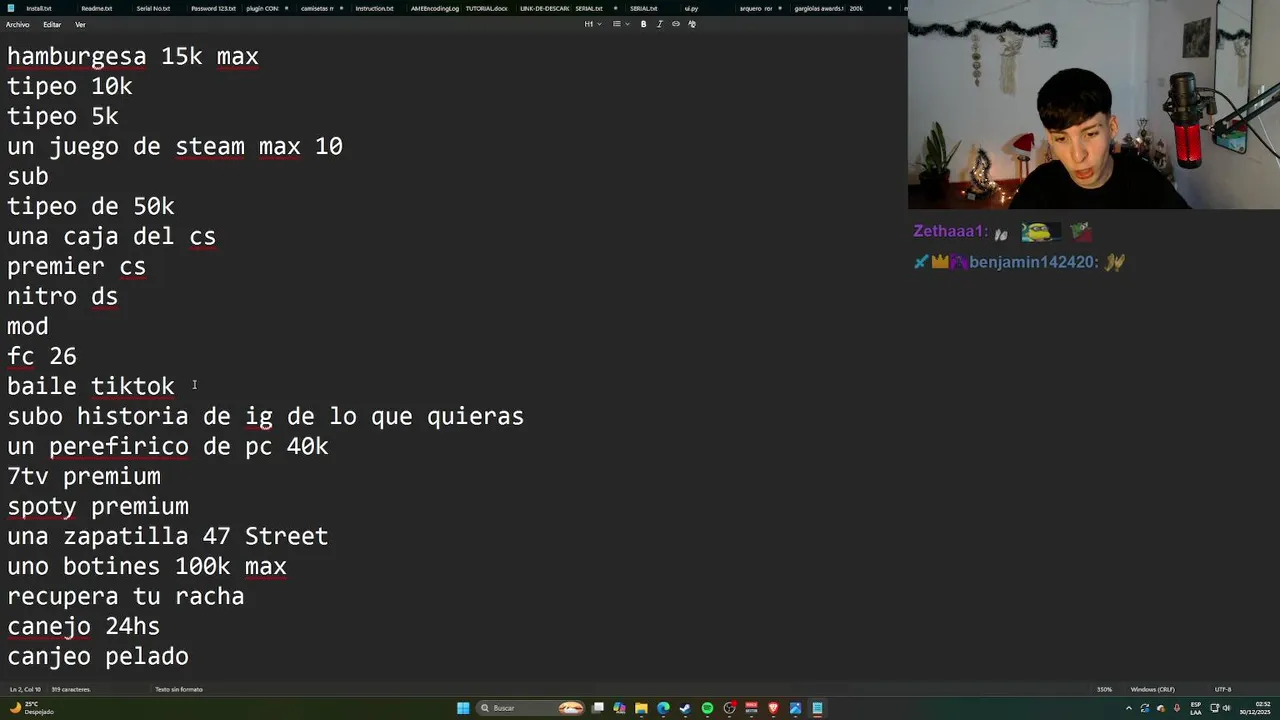Click the 350% zoom level indicator
1280x720 pixels.
click(x=1104, y=689)
